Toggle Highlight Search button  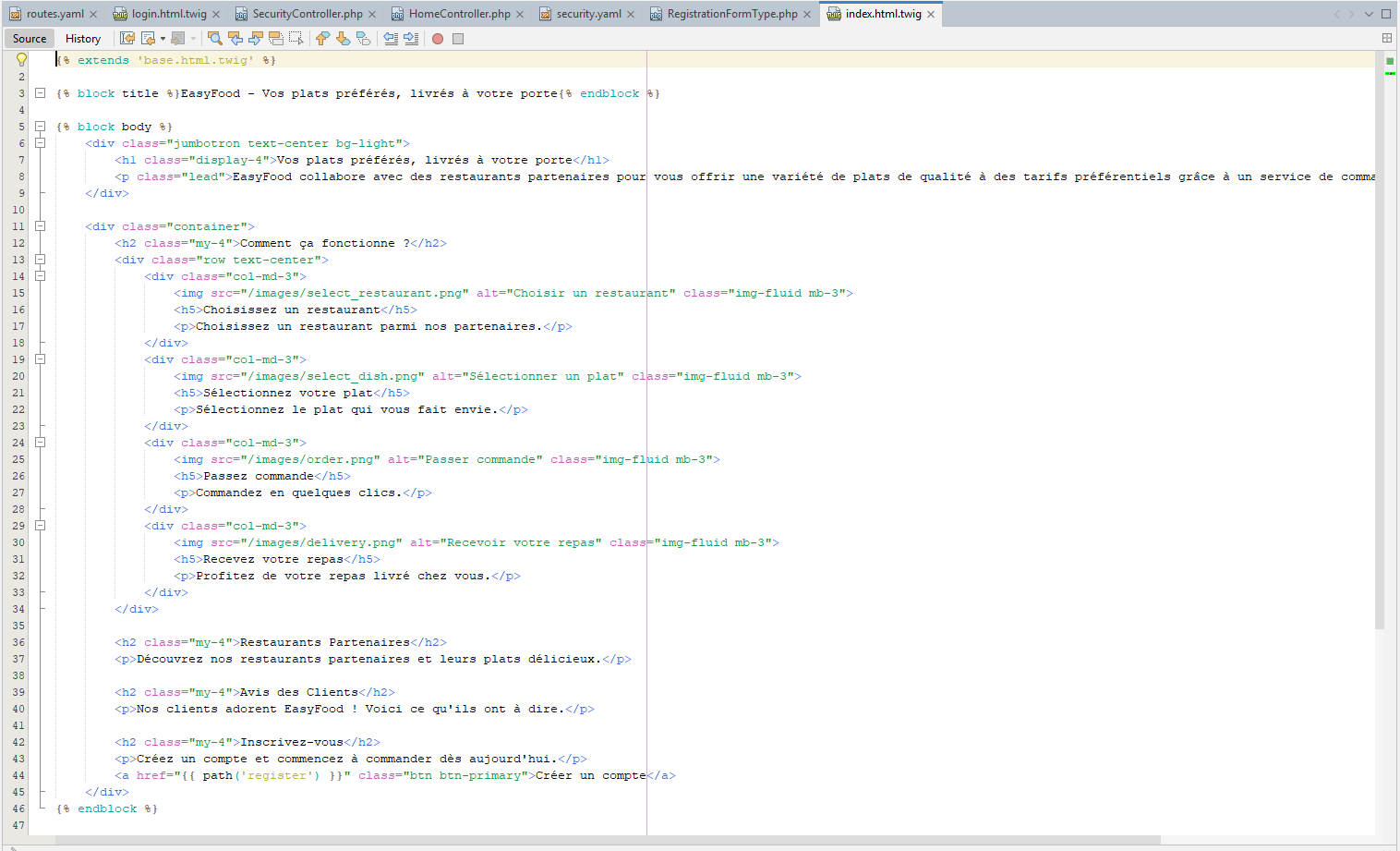276,38
